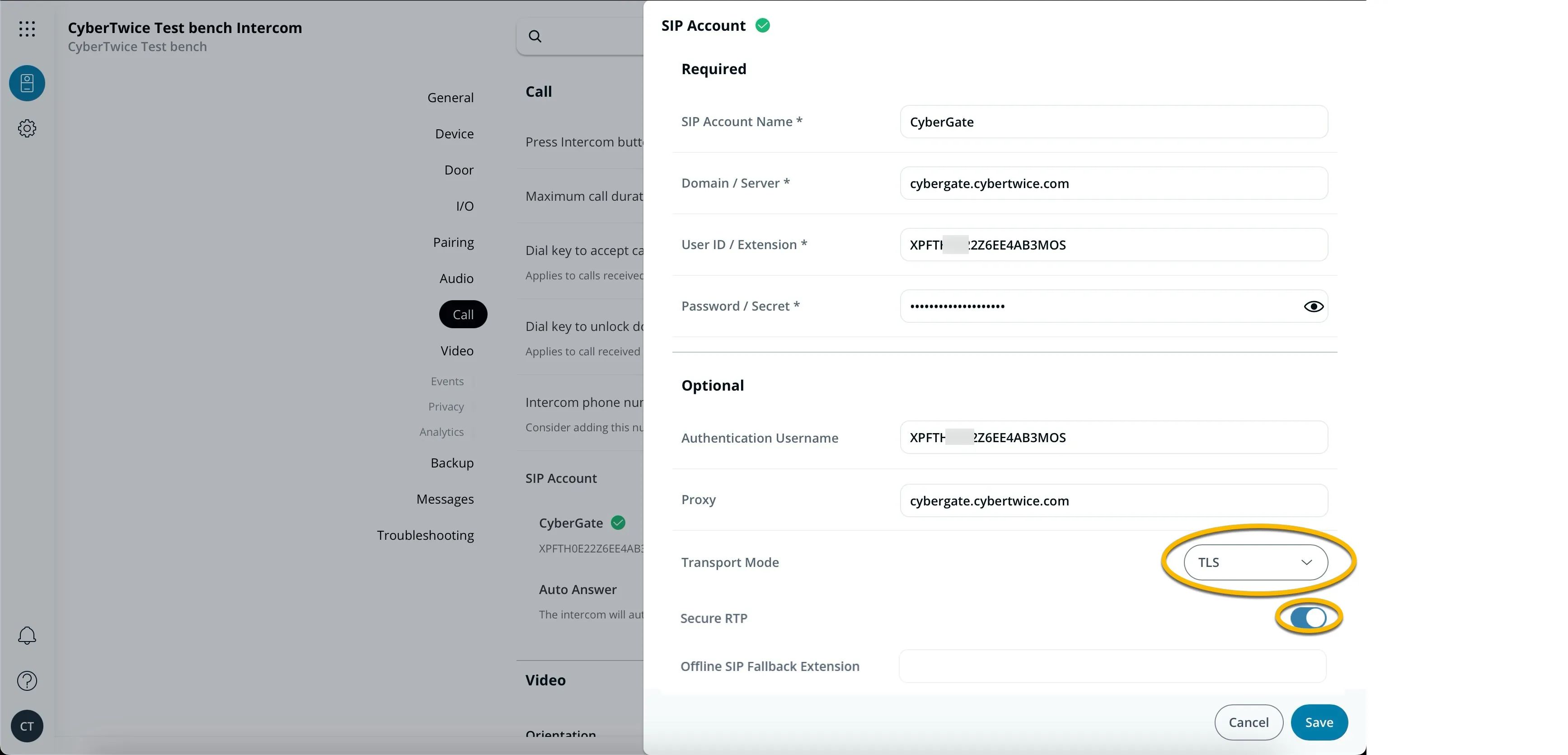Jump to Events subsection
The image size is (1568, 755).
click(x=447, y=381)
